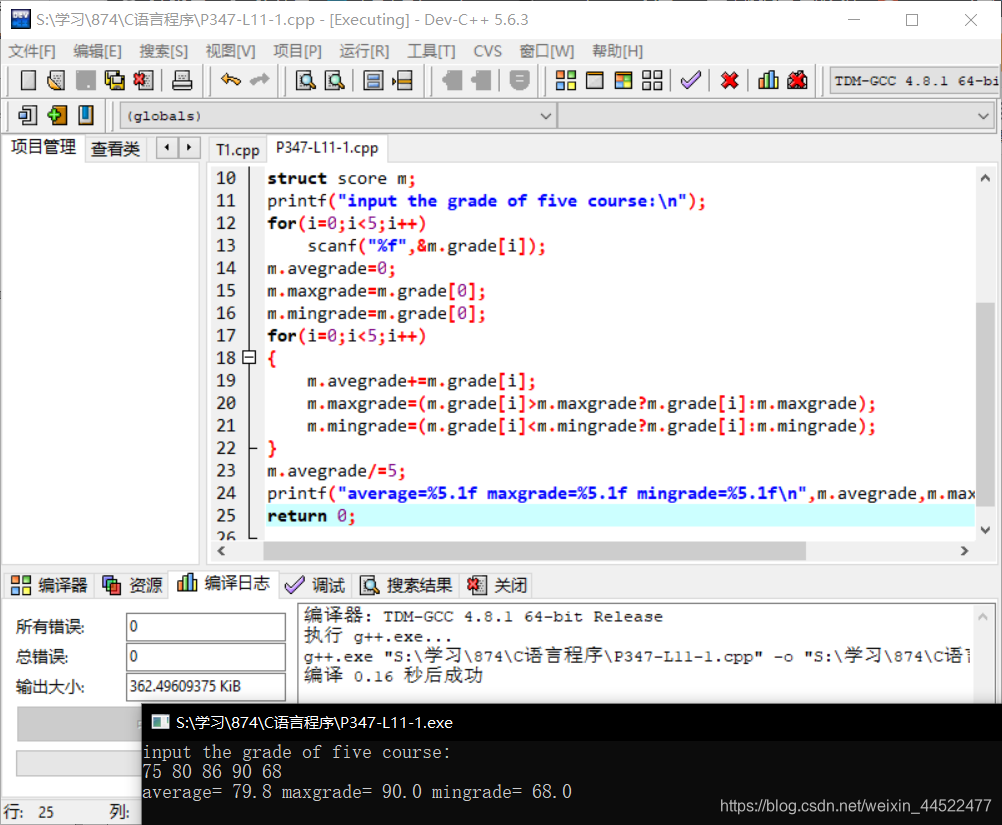The image size is (1002, 825).
Task: Switch to the 查看类 sidebar tab
Action: click(x=115, y=149)
